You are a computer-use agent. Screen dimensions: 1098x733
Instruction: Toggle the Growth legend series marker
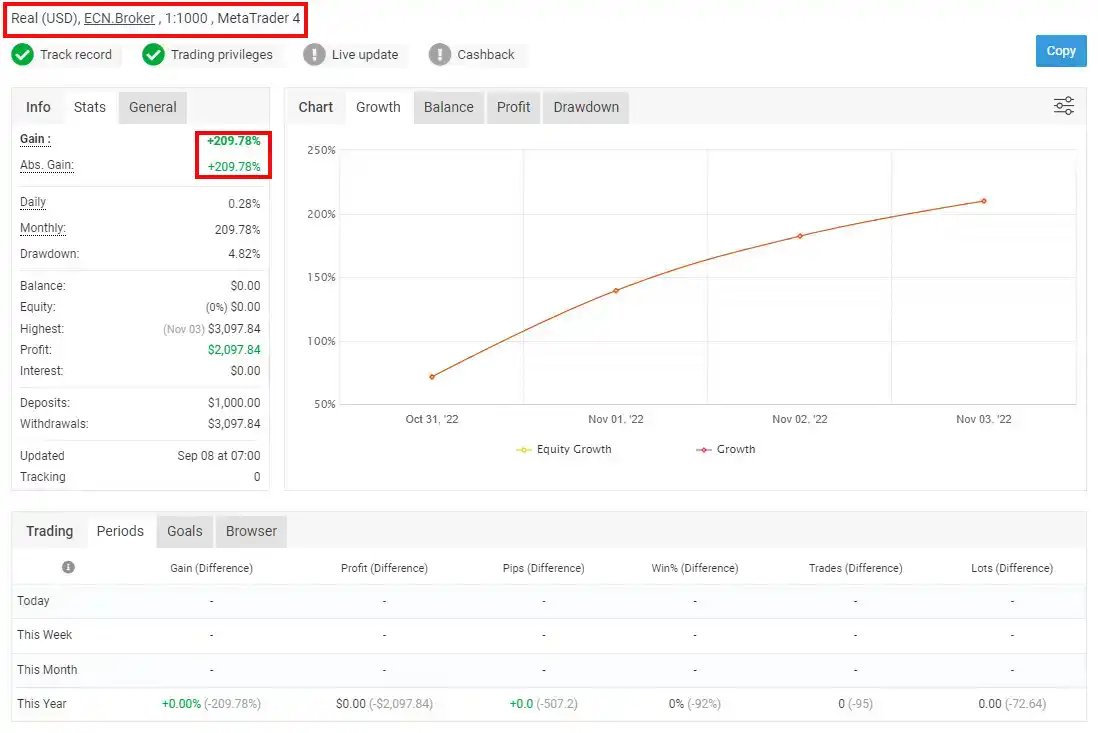[x=704, y=449]
